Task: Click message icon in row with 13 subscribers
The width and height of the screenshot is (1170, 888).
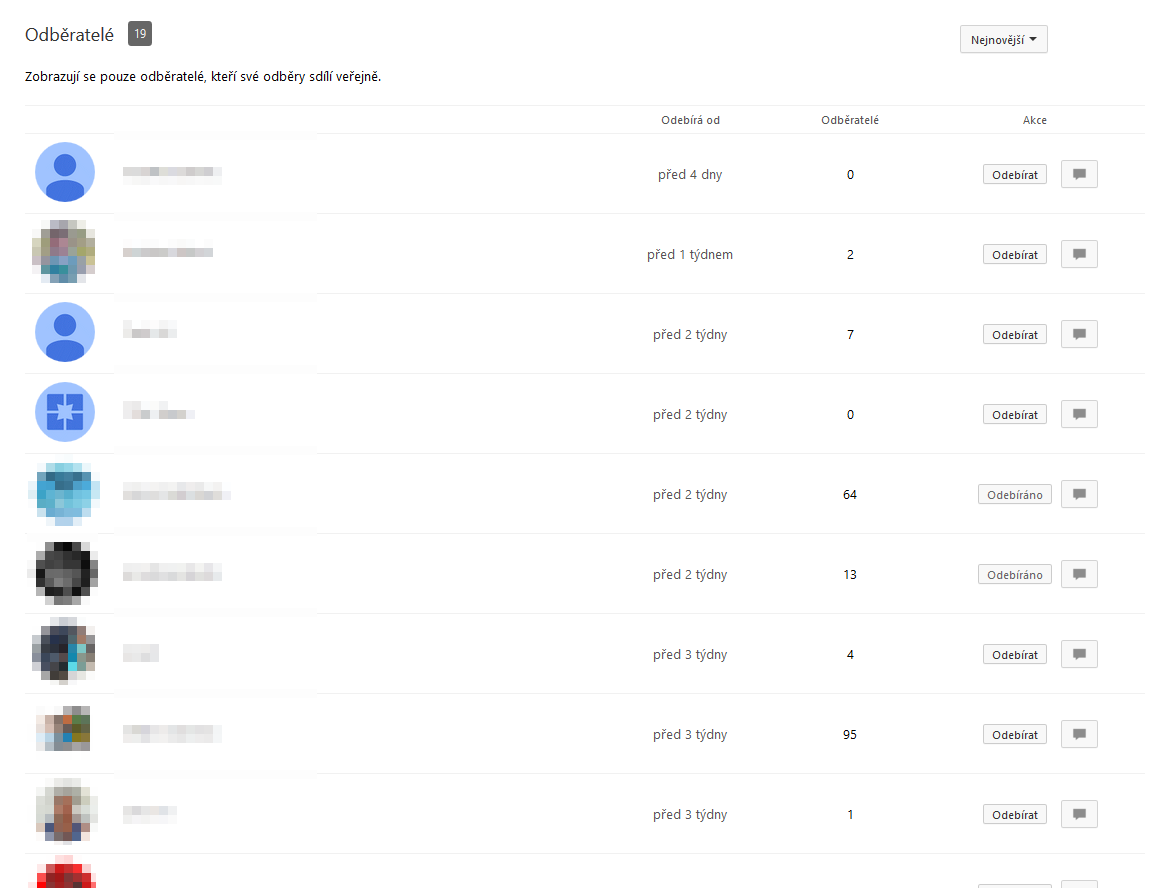Action: click(x=1079, y=575)
